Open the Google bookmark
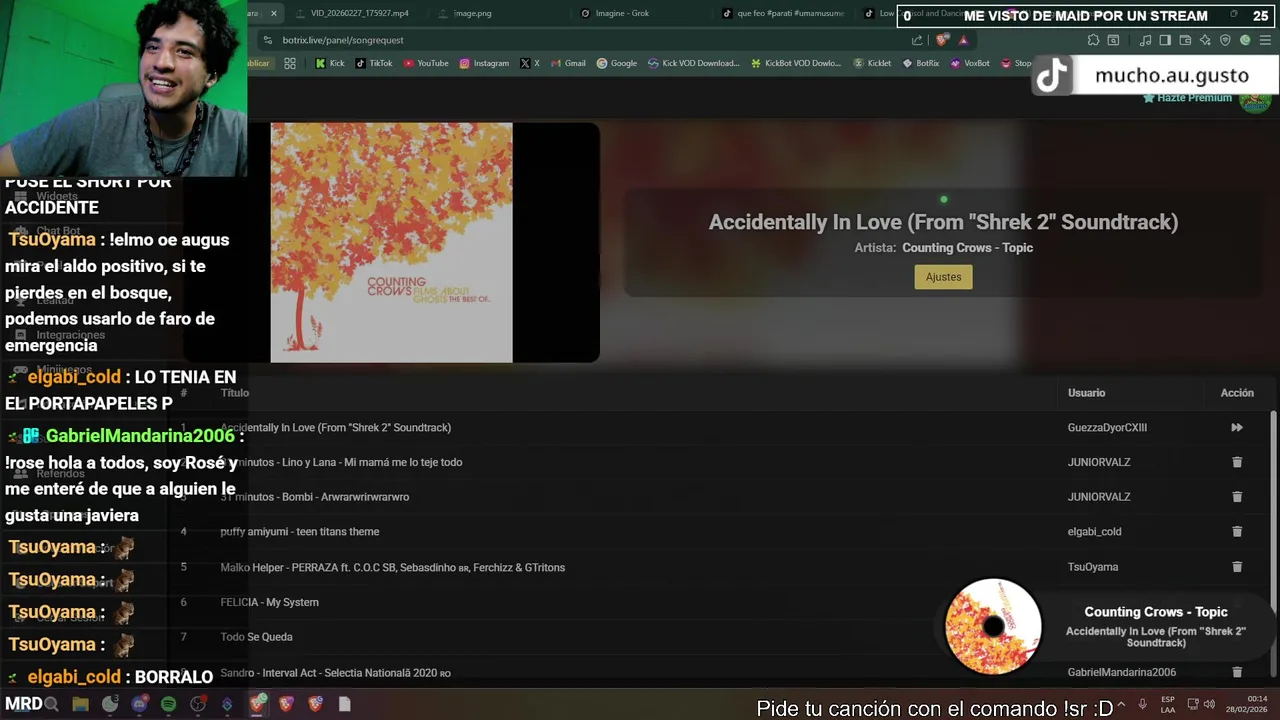The width and height of the screenshot is (1280, 720). coord(617,63)
